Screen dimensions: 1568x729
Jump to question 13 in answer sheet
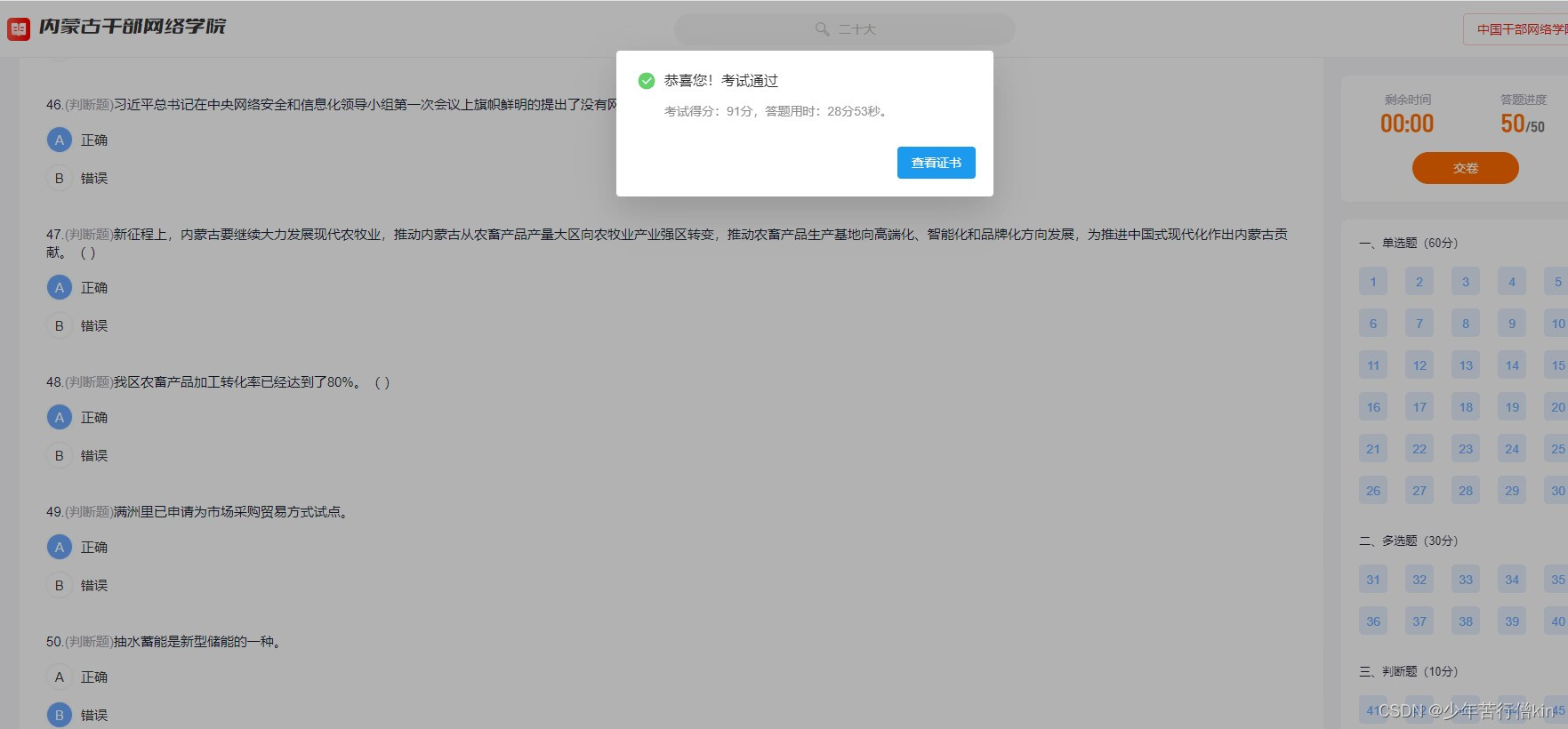(1466, 365)
